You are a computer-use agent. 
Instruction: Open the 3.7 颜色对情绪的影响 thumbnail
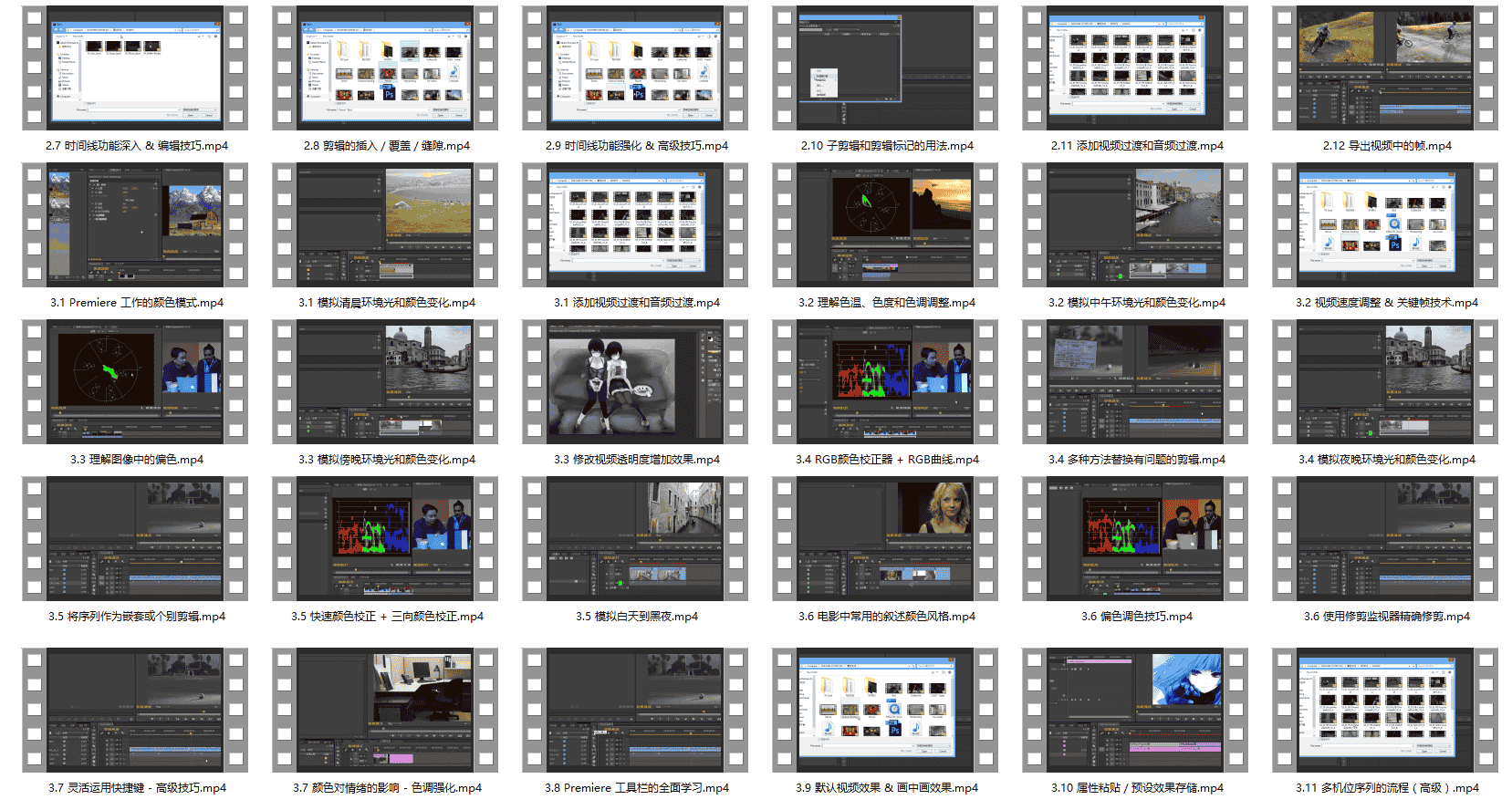pyautogui.click(x=385, y=711)
